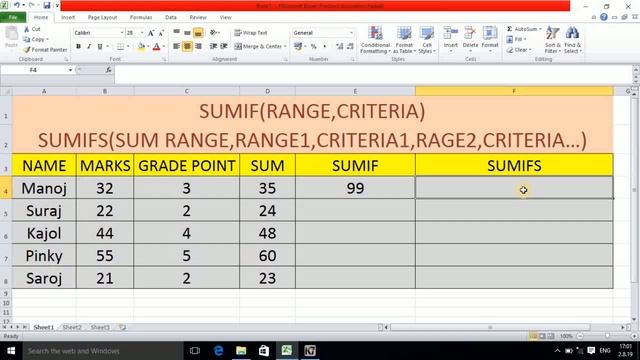The height and width of the screenshot is (360, 640).
Task: Click the AutoSum button
Action: coord(522,29)
